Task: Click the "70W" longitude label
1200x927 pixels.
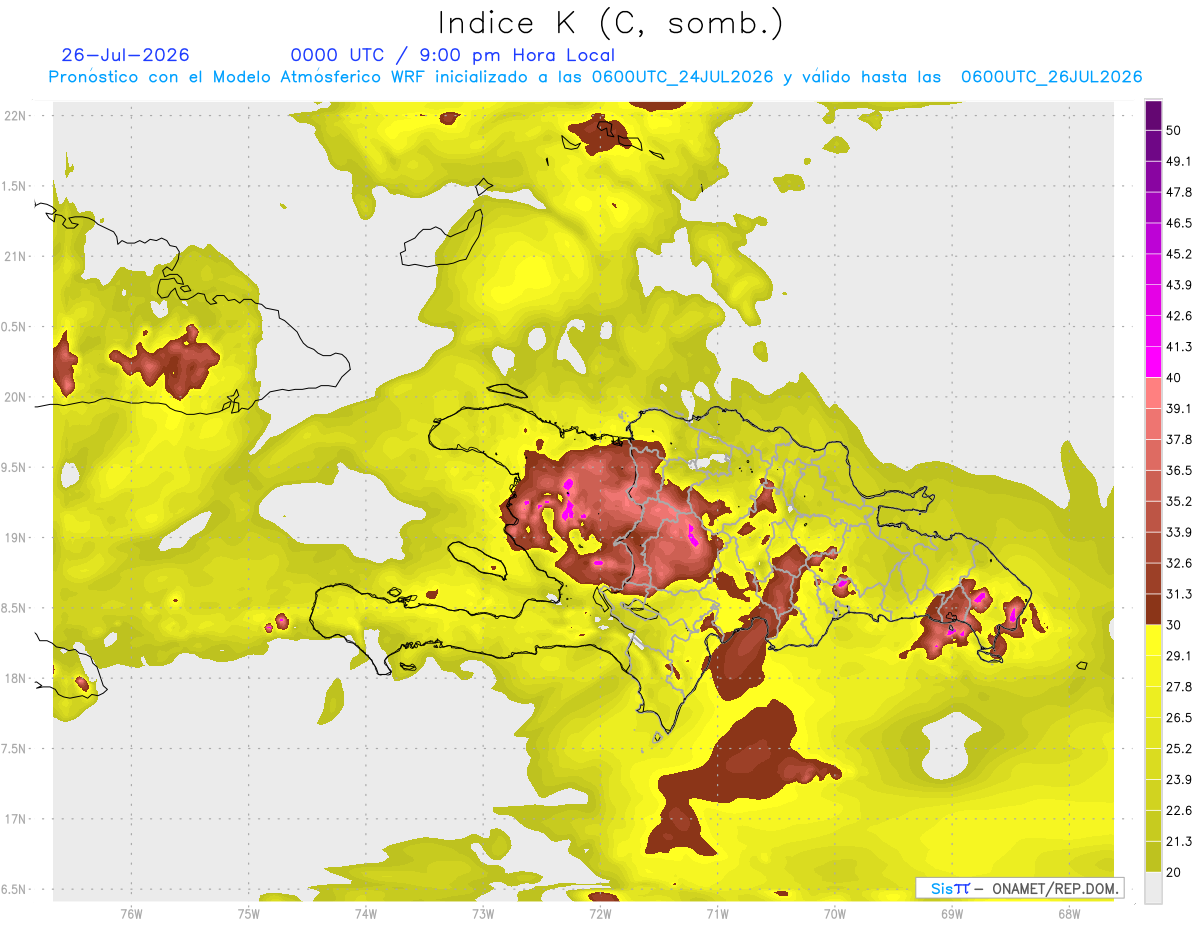Action: 834,913
